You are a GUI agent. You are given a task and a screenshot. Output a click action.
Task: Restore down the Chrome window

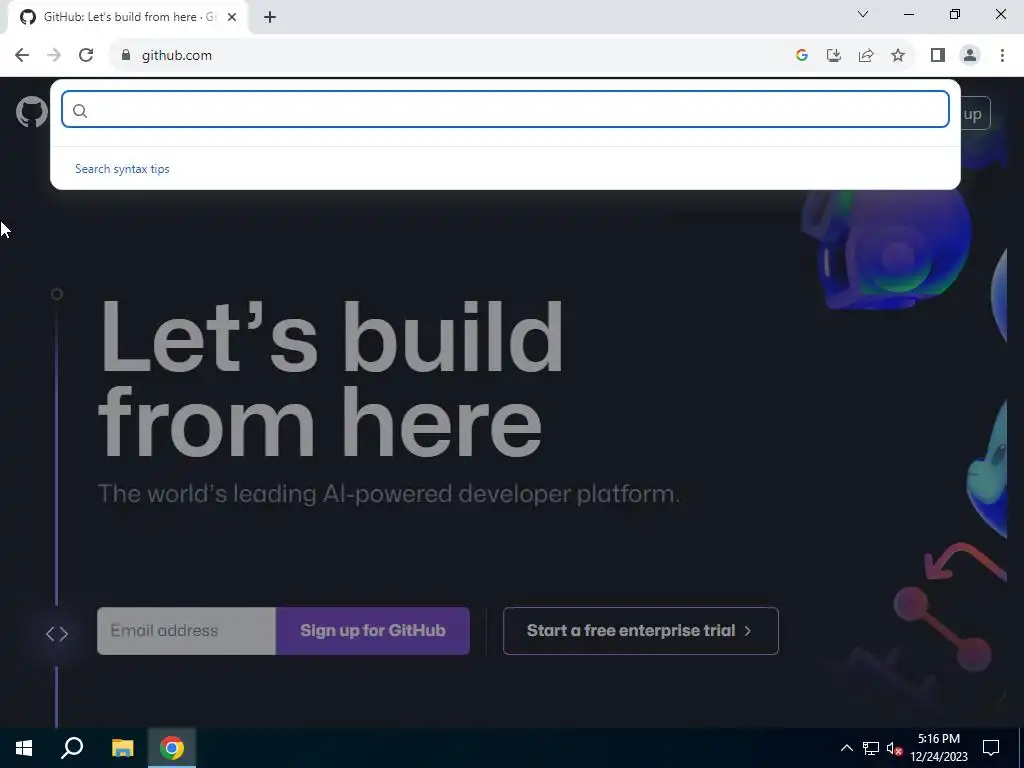tap(955, 14)
